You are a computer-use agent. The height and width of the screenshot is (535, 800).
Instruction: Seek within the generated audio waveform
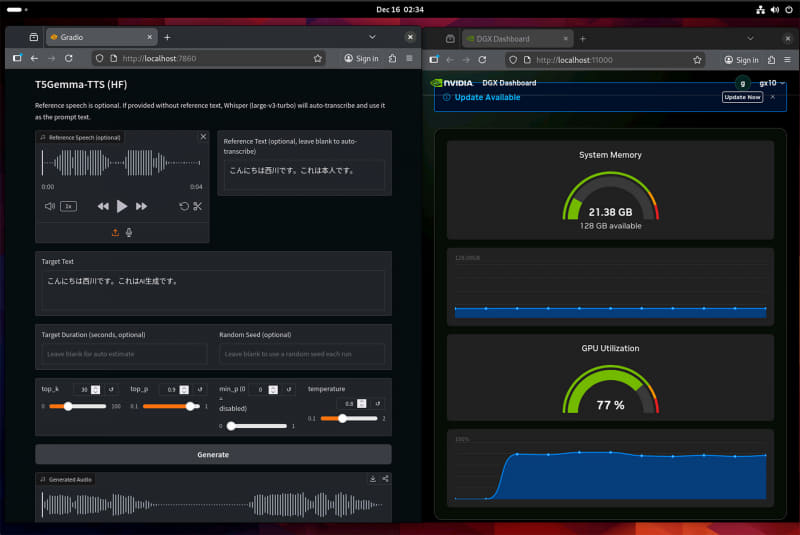212,505
